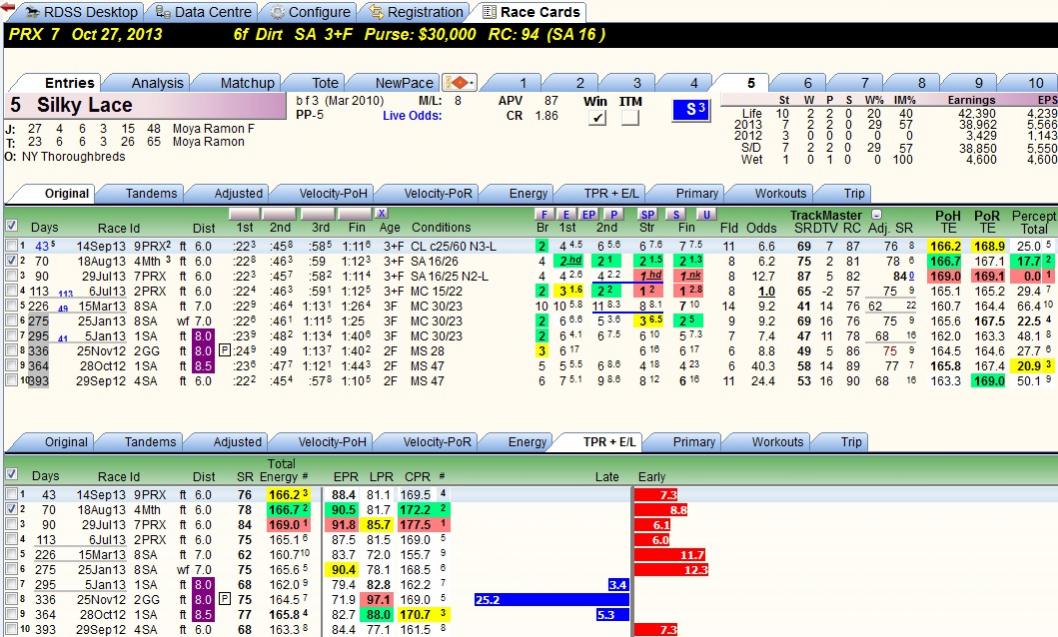Click the P marker icon in the lower 25Nov12 row
Screen dimensions: 1058x637
pos(225,599)
